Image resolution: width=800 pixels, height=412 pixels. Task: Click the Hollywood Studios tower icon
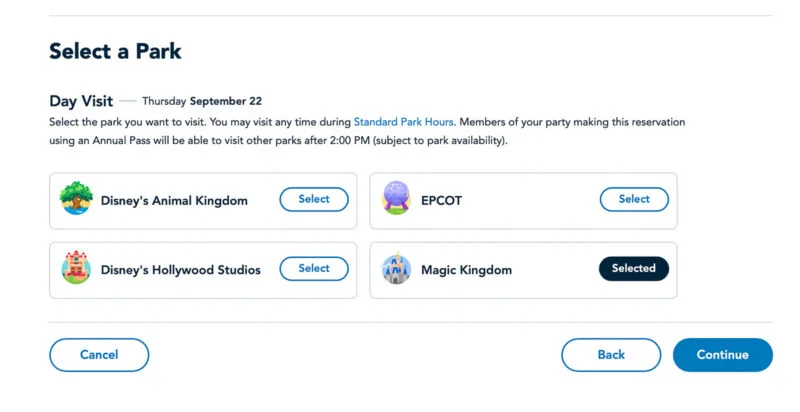click(x=76, y=268)
